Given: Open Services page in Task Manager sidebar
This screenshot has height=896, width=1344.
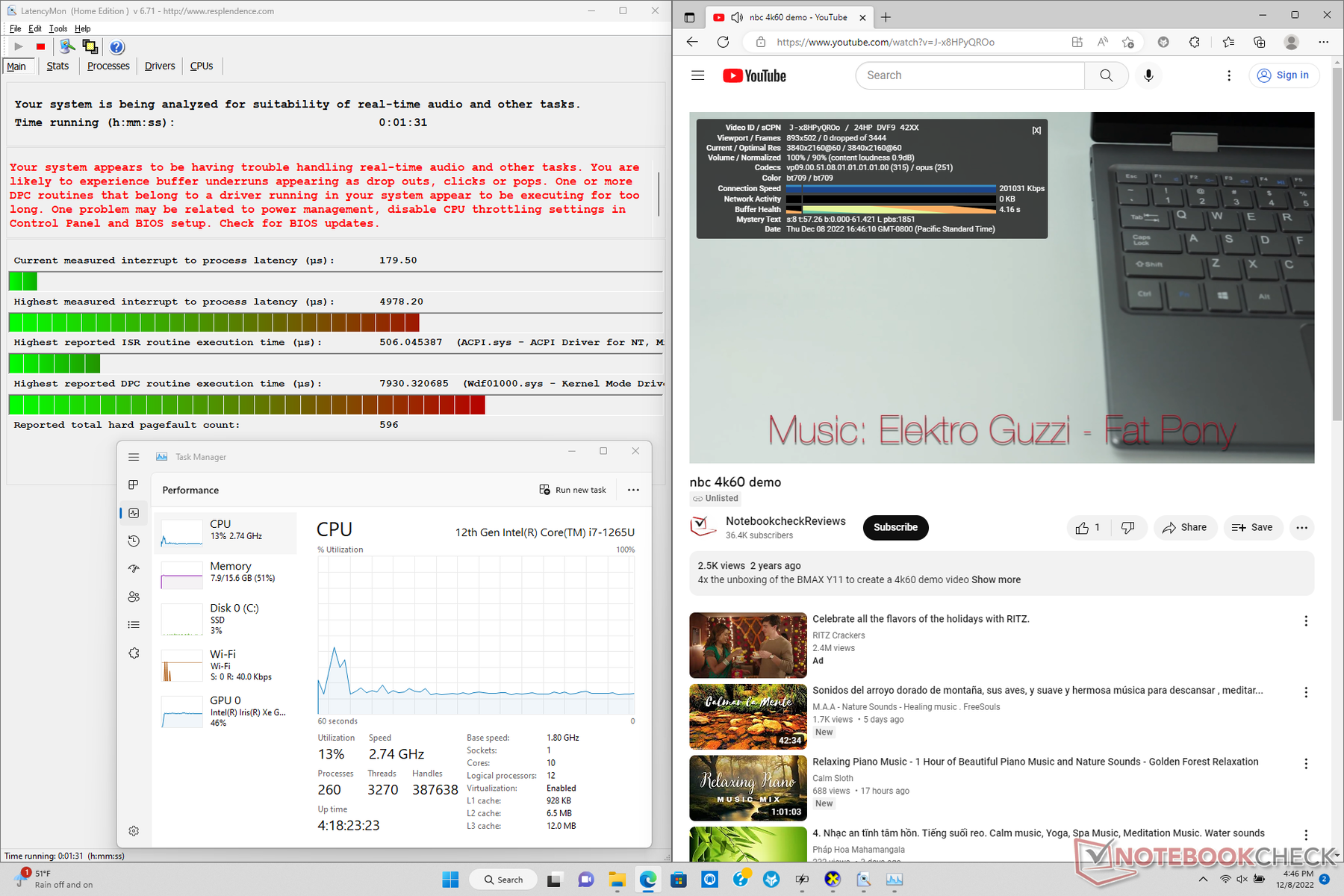Looking at the screenshot, I should (134, 653).
